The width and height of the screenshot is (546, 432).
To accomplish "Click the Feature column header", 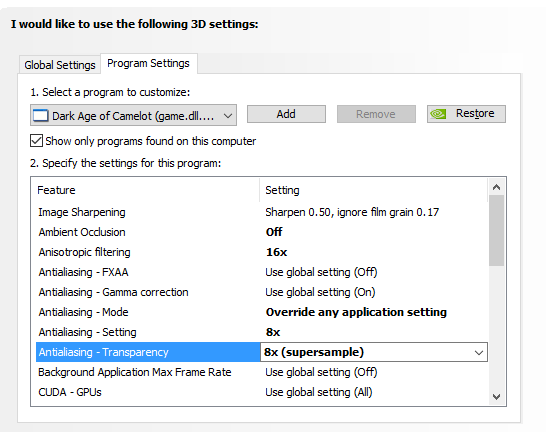I will (x=146, y=190).
